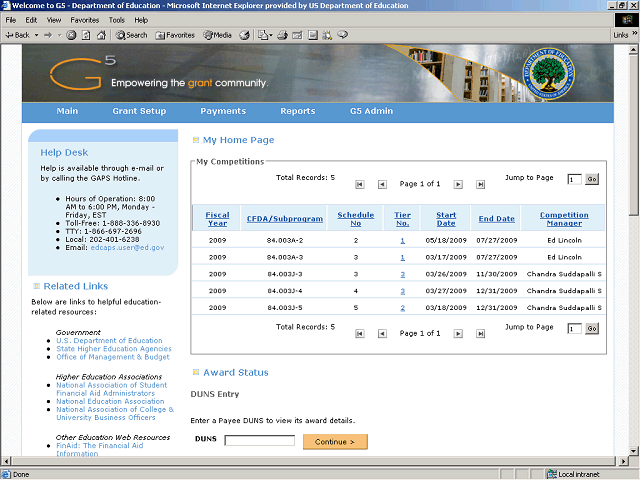Image resolution: width=640 pixels, height=480 pixels.
Task: Open the Grant Setup tab
Action: pos(139,111)
